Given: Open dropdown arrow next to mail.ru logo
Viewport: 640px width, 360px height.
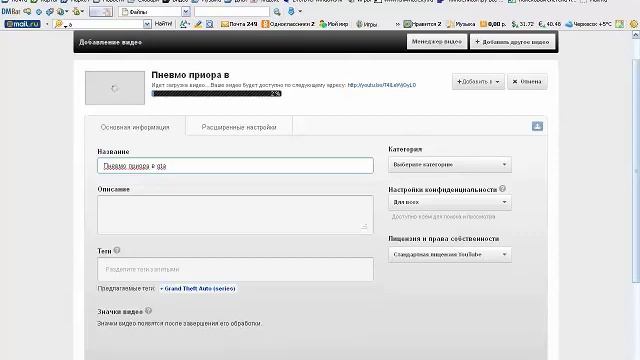Looking at the screenshot, I should 47,24.
